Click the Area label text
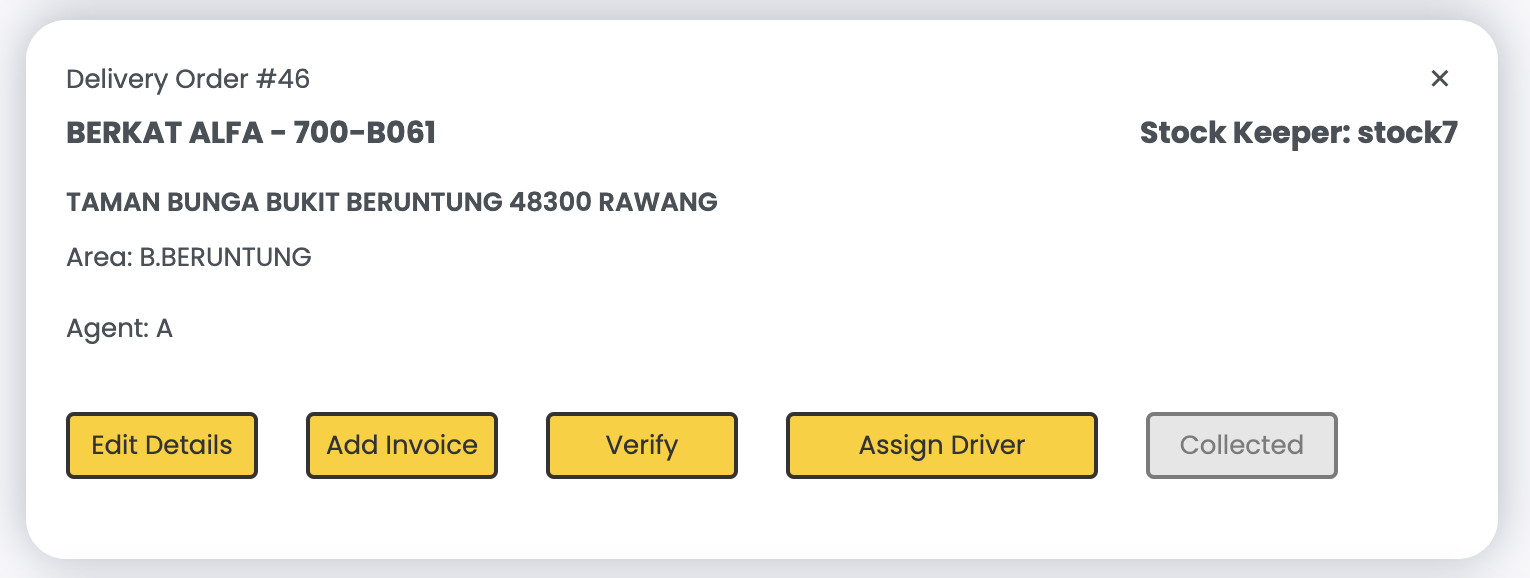 98,258
